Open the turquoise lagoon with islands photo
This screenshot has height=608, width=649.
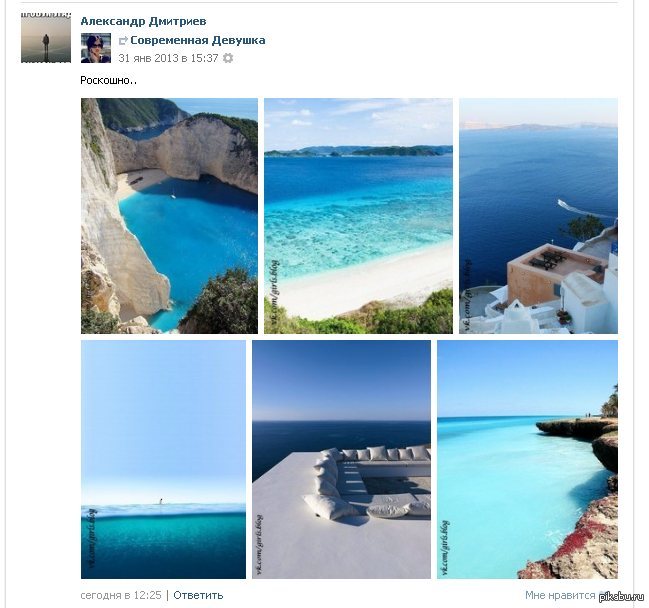pyautogui.click(x=358, y=216)
